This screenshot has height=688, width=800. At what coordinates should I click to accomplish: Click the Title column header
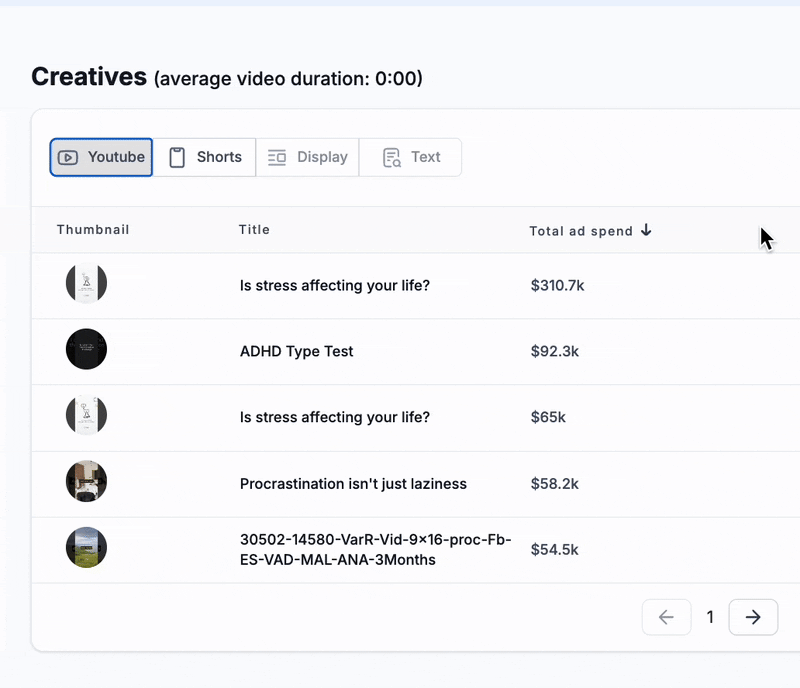254,230
